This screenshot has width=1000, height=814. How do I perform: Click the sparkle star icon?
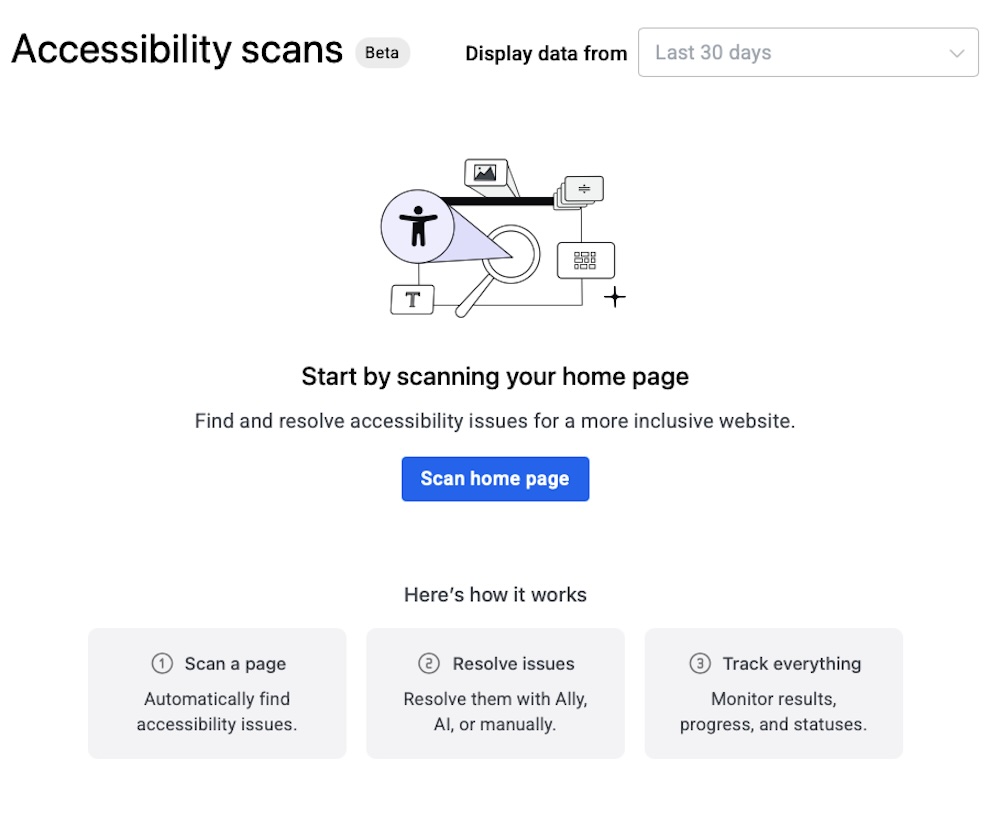(615, 297)
